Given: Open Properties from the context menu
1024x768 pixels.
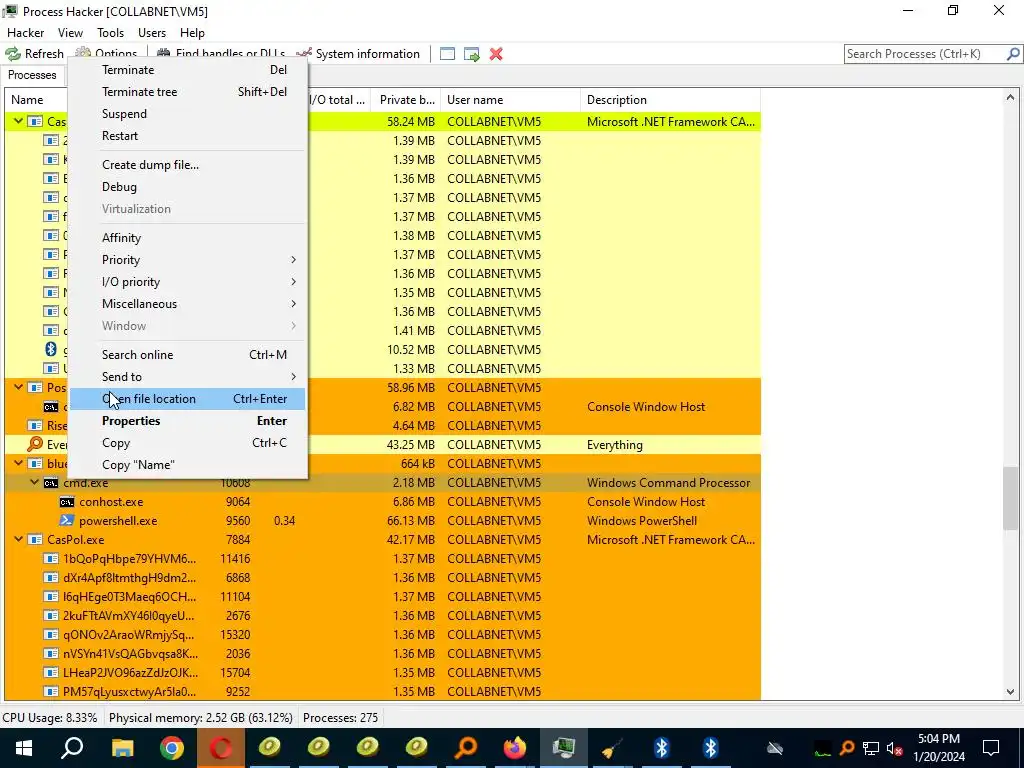Looking at the screenshot, I should 187,421.
